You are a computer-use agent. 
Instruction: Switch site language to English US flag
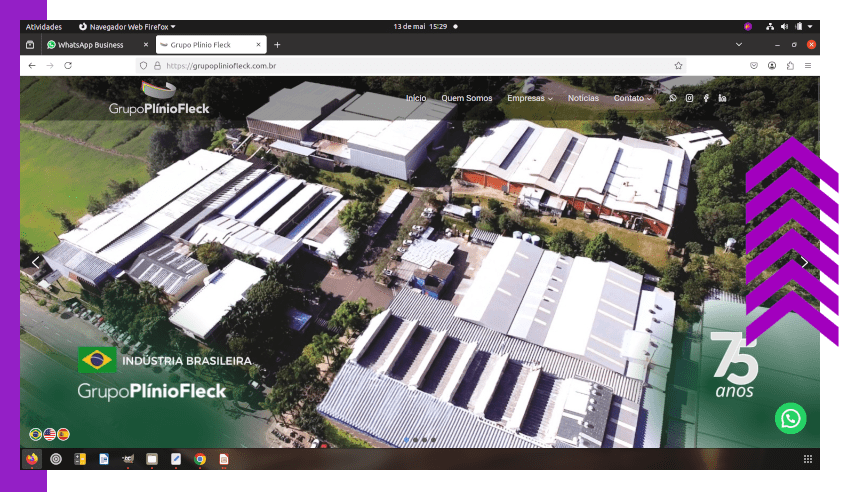pos(49,434)
